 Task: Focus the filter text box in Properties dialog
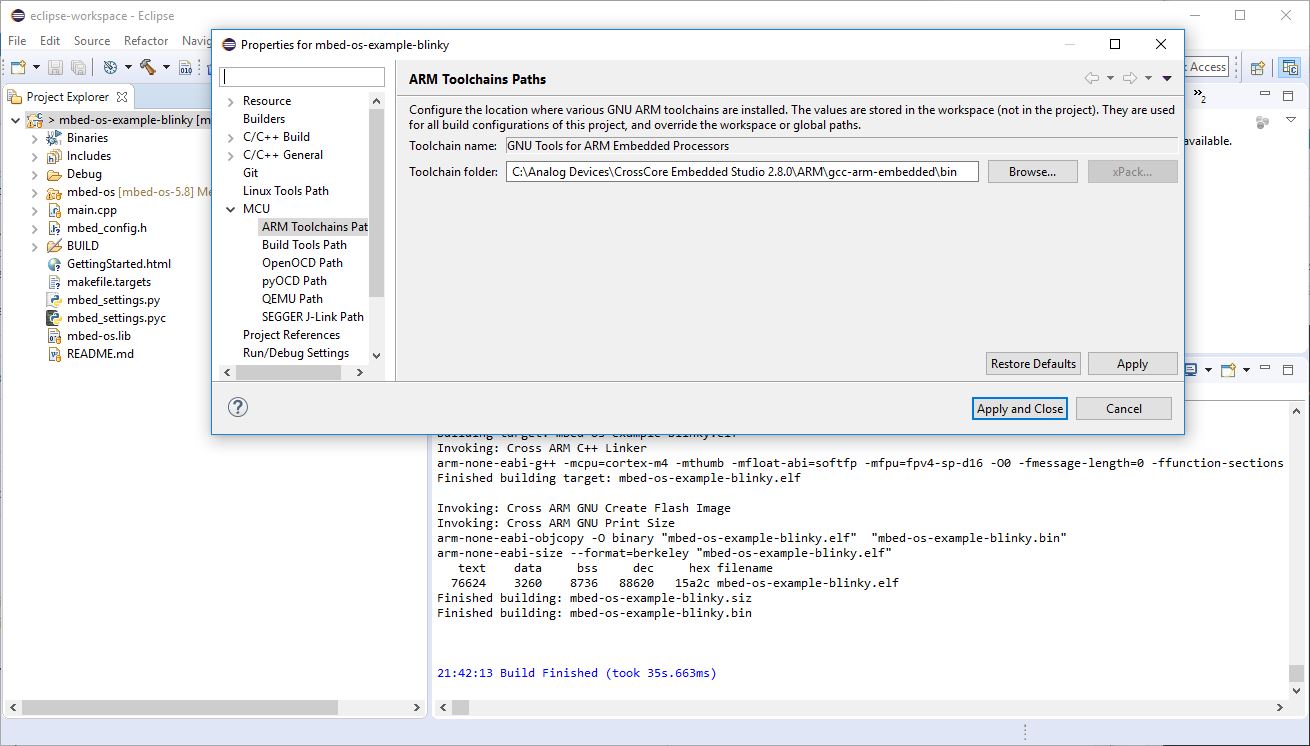coord(302,77)
